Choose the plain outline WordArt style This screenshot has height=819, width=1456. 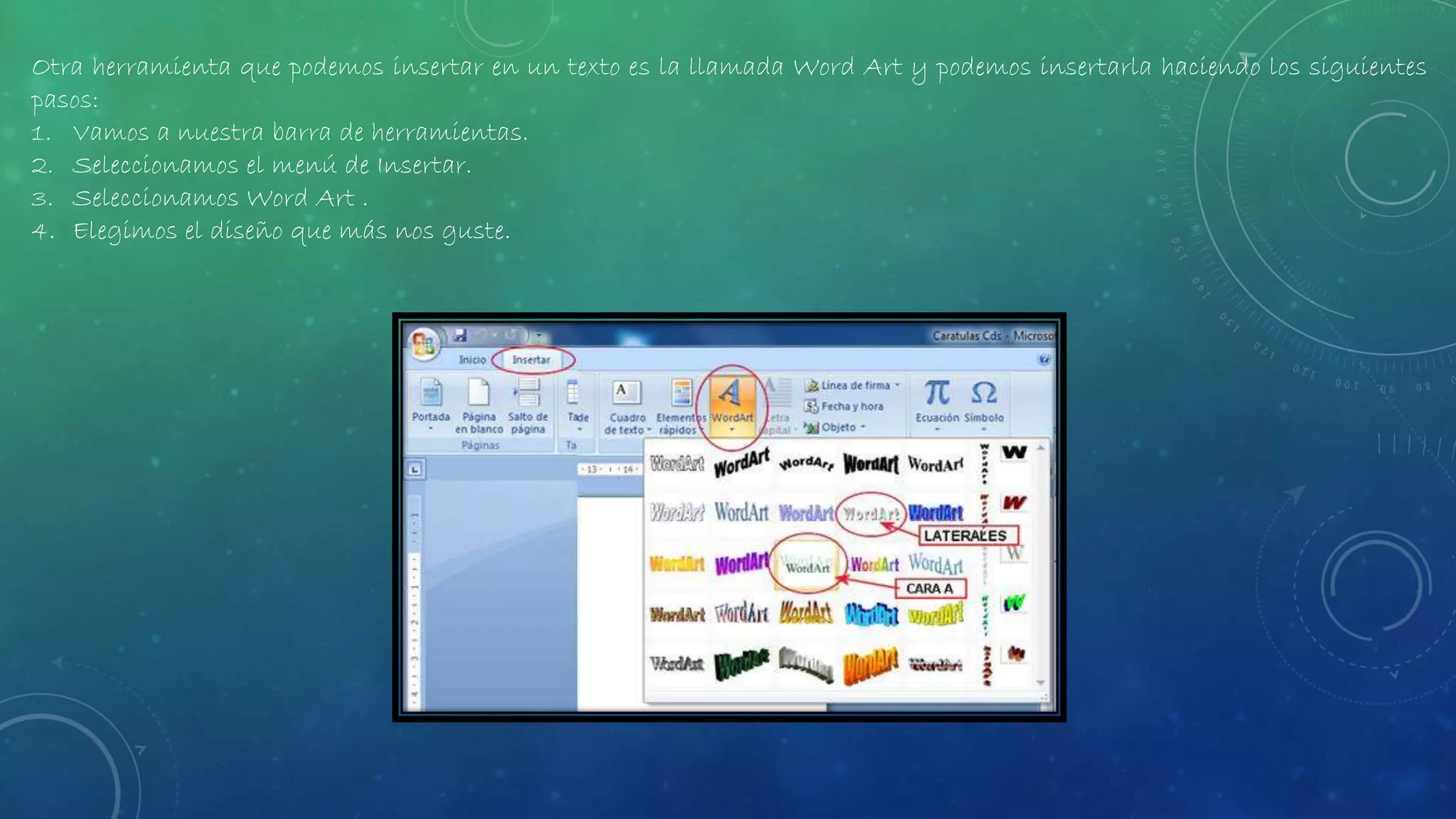tap(676, 464)
